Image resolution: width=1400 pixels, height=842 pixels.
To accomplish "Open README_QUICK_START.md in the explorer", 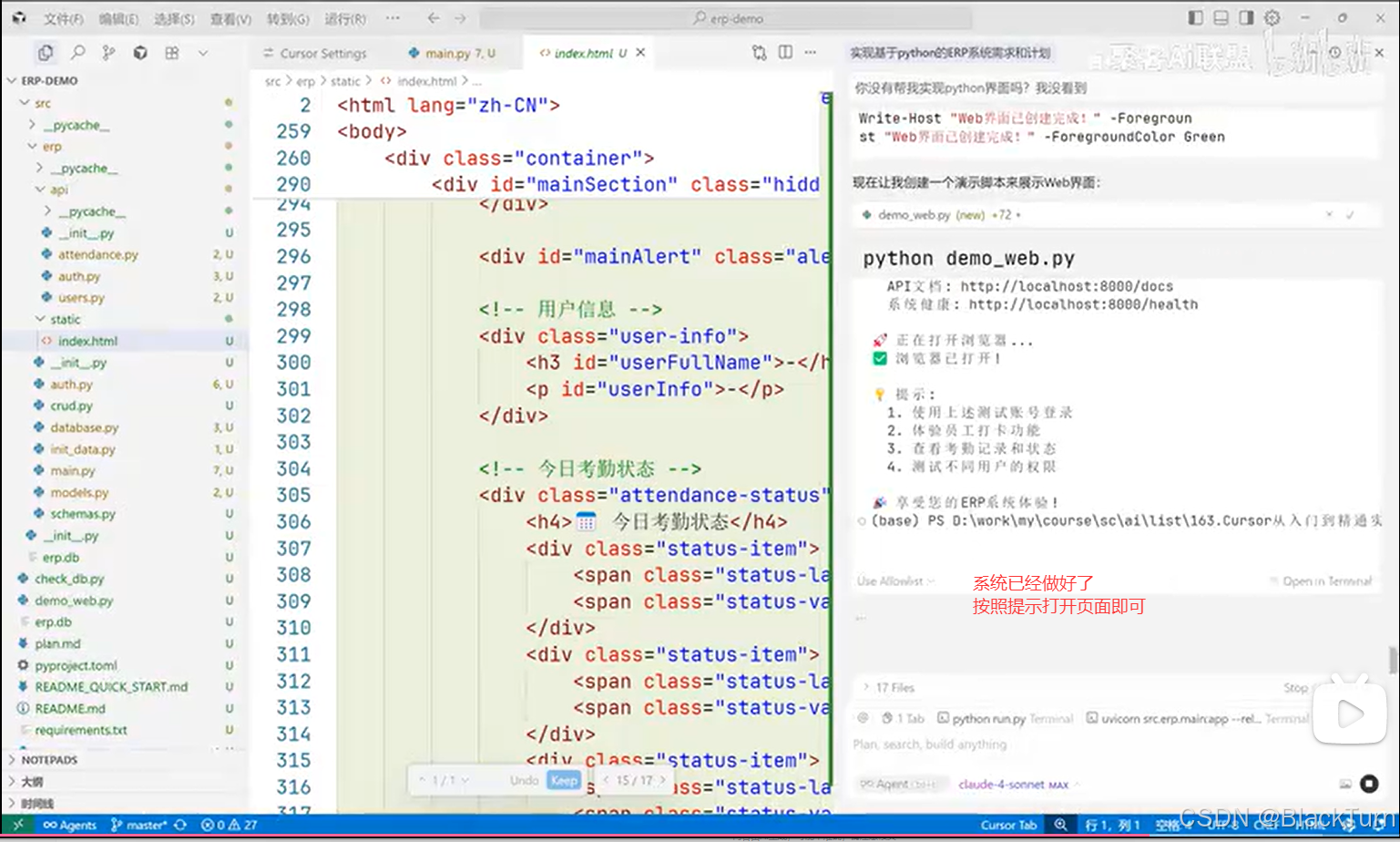I will (x=111, y=687).
